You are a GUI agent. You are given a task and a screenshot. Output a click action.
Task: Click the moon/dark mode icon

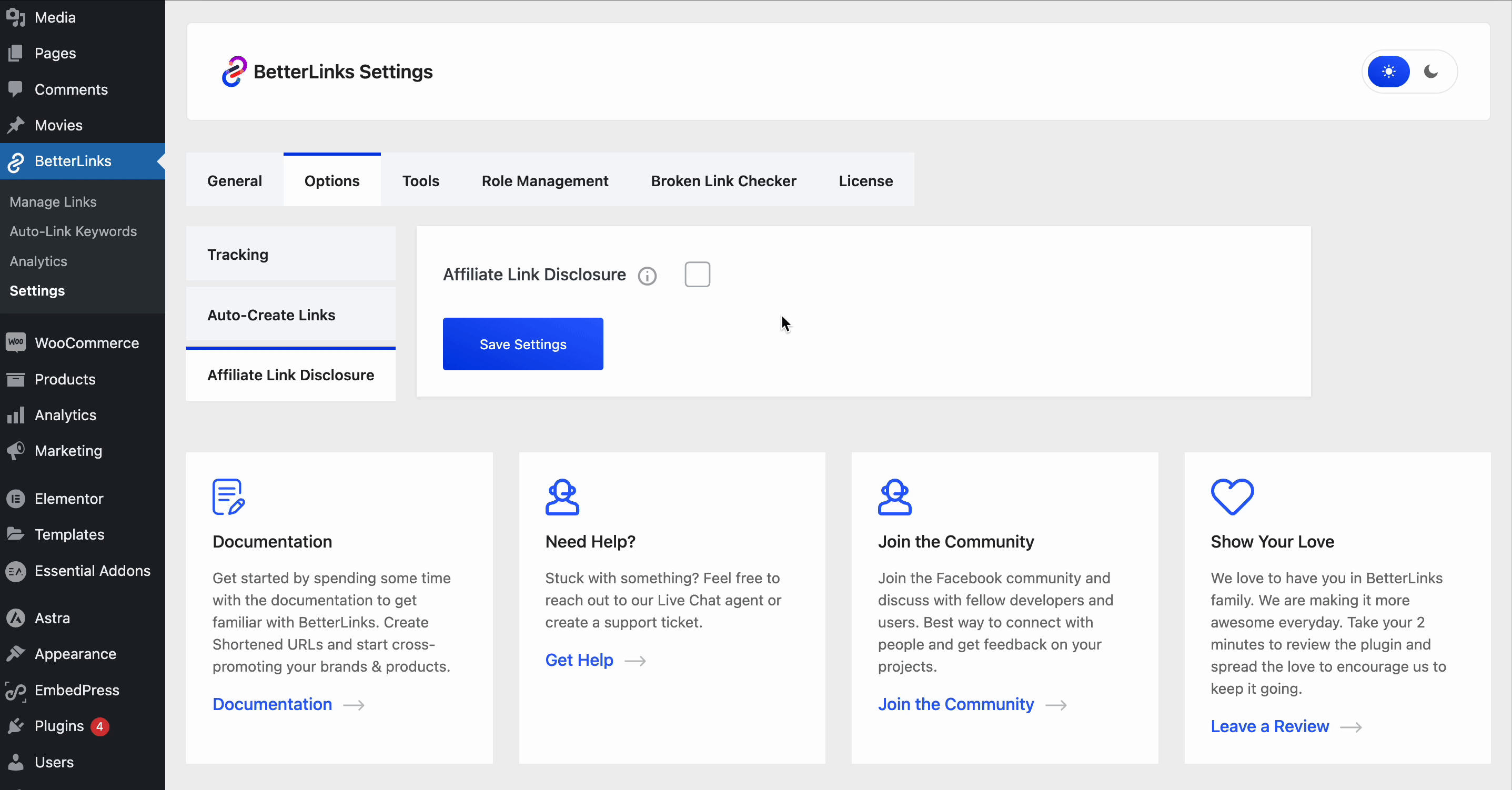click(x=1432, y=71)
